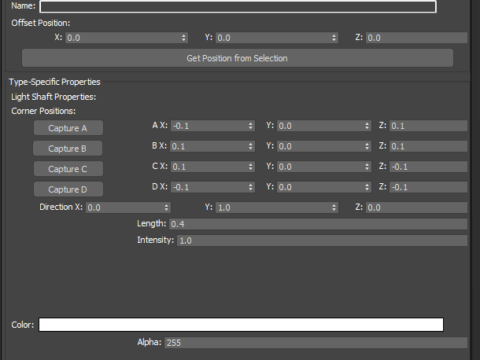Click the Name text field
480x360 pixels.
pyautogui.click(x=238, y=7)
